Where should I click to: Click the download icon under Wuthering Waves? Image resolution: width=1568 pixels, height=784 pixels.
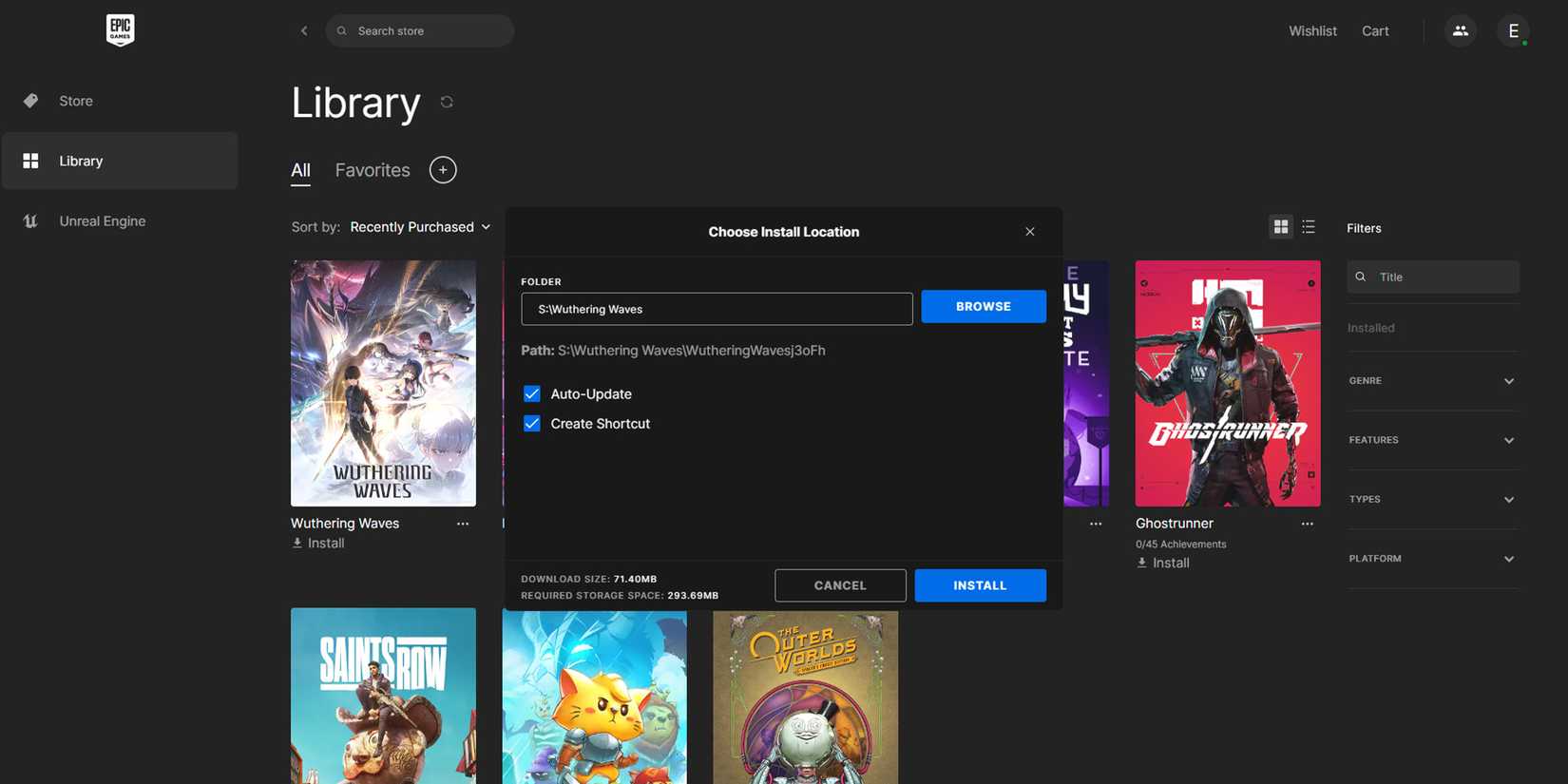click(x=297, y=543)
